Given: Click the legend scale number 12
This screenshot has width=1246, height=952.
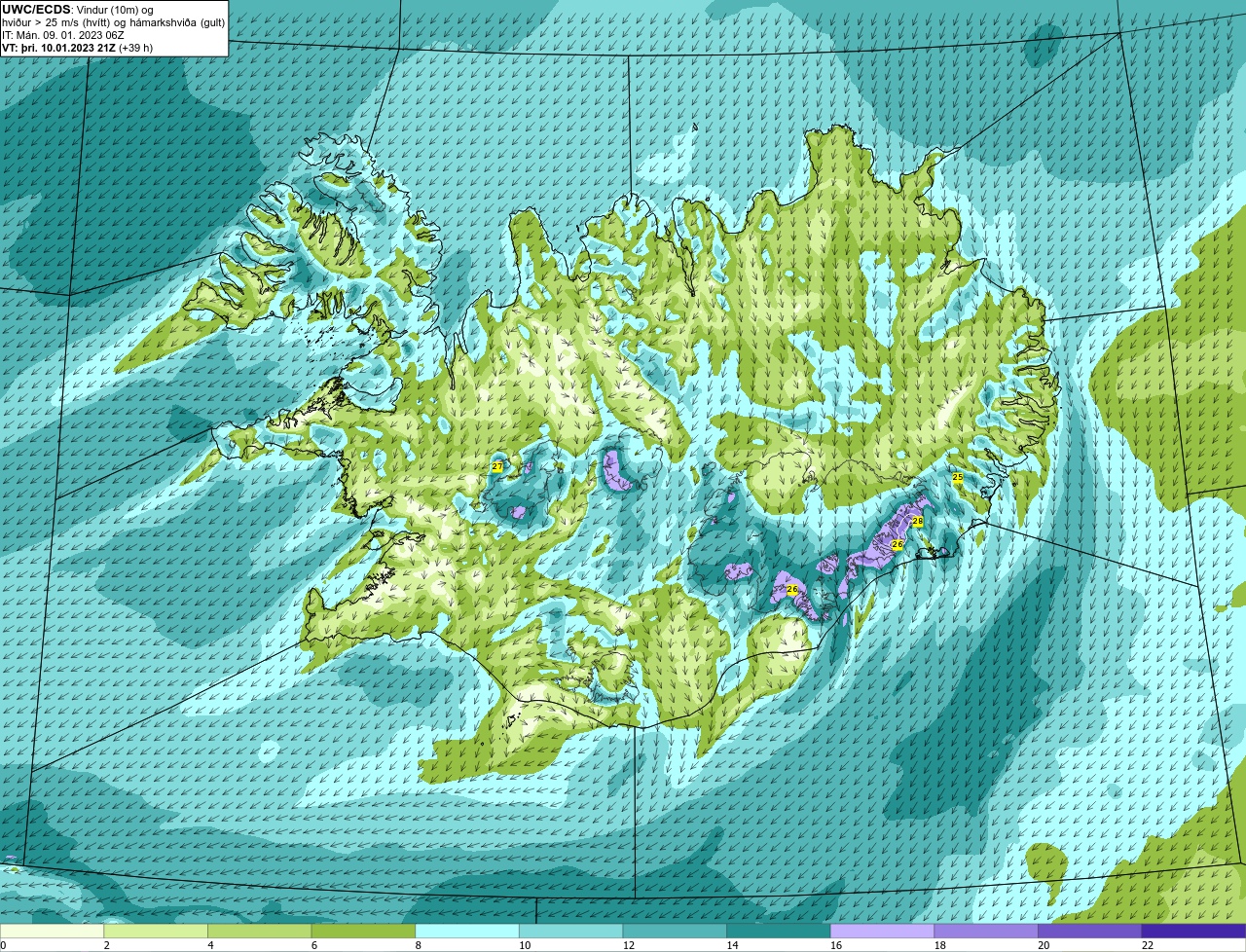Looking at the screenshot, I should (x=629, y=944).
